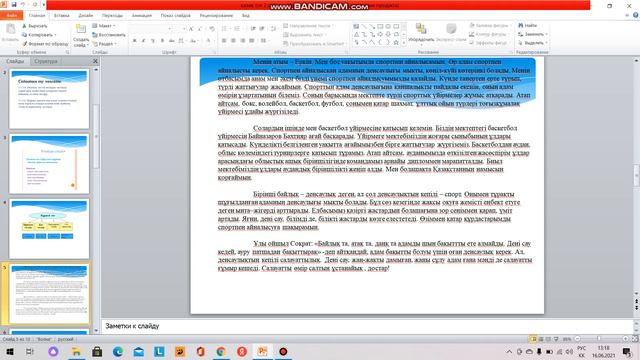Switch to Переходы ribbon tab
Screen dimensions: 640x360
tap(112, 16)
